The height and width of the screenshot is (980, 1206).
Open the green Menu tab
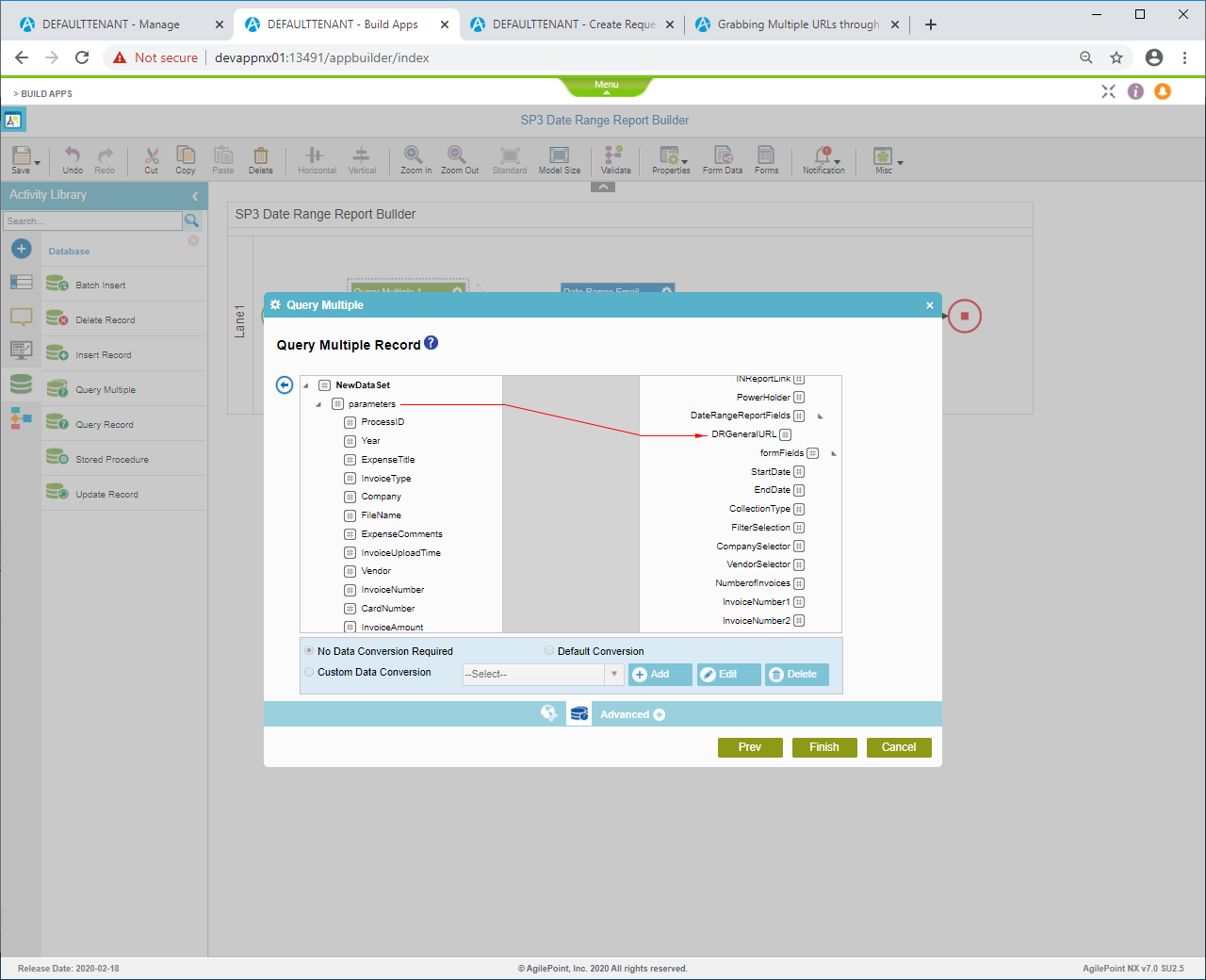pyautogui.click(x=606, y=86)
